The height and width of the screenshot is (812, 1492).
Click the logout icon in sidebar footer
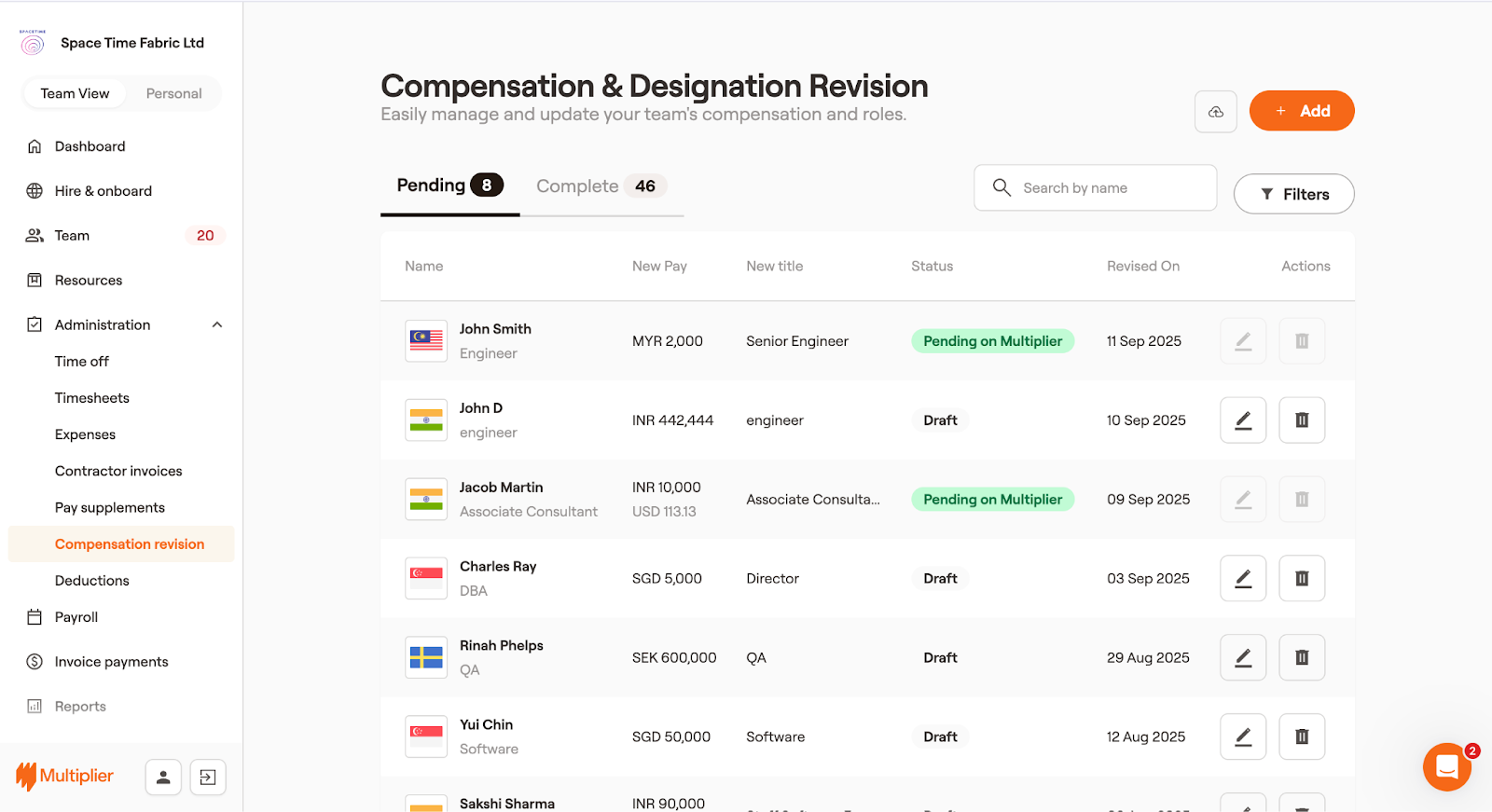(208, 778)
